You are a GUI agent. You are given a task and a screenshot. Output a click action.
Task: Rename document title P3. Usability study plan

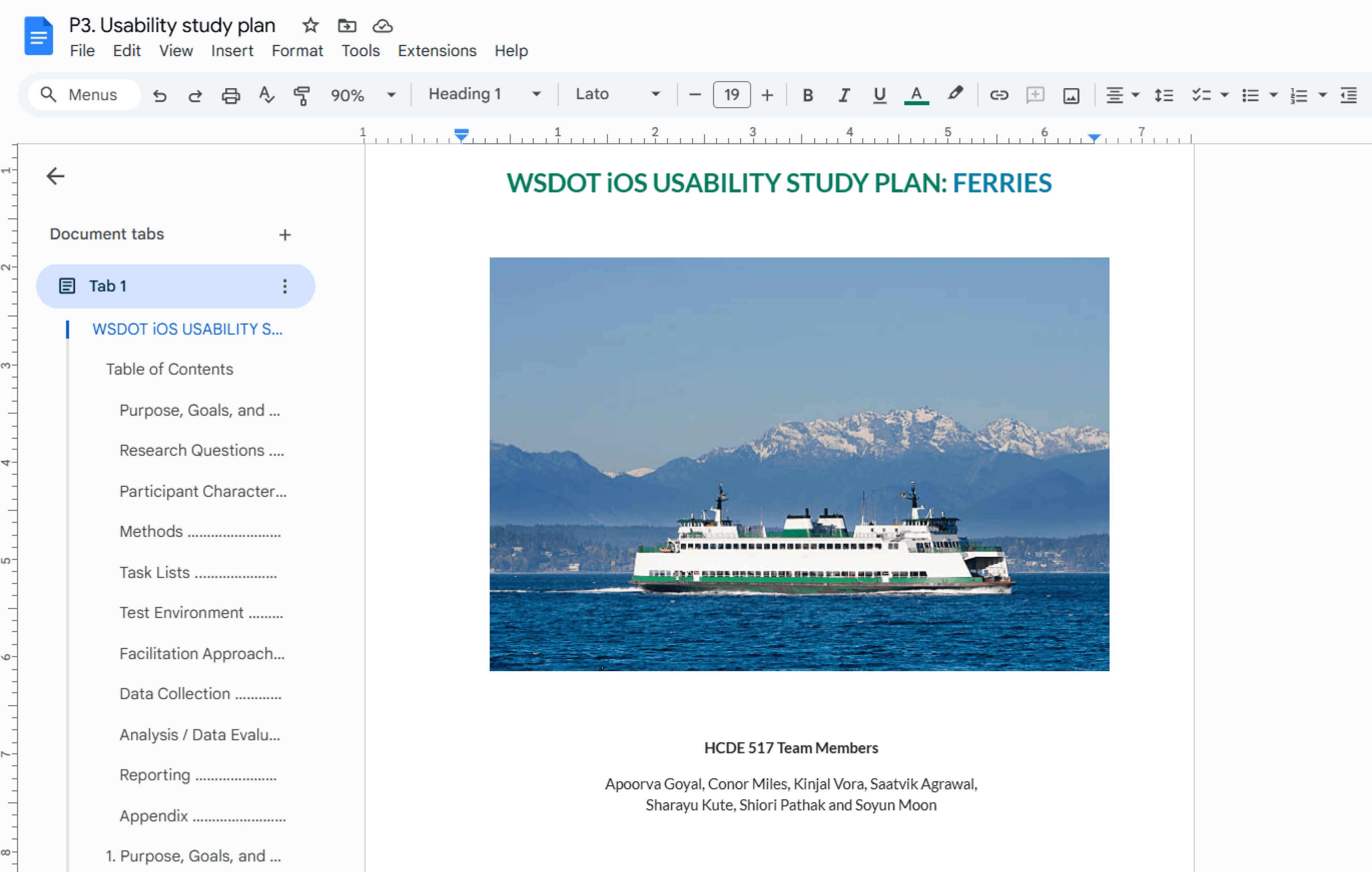point(172,26)
